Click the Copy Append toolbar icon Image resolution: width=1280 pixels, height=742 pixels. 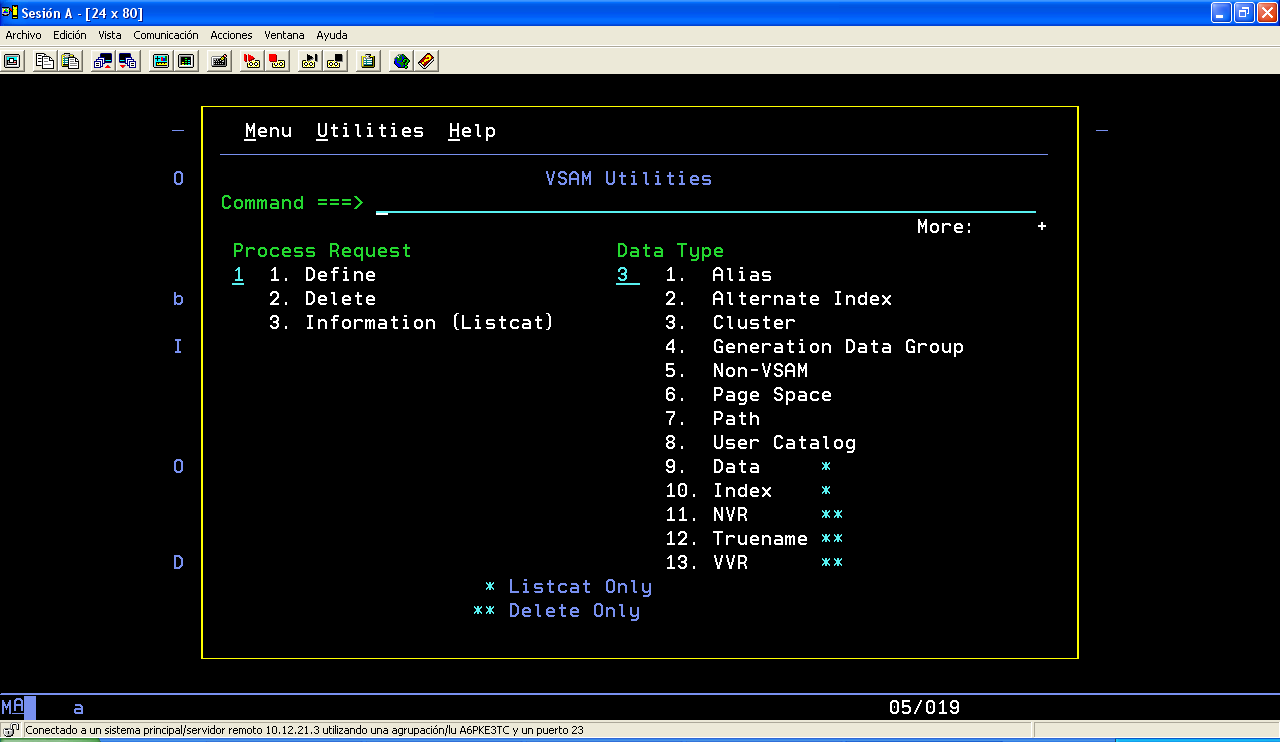coord(68,61)
